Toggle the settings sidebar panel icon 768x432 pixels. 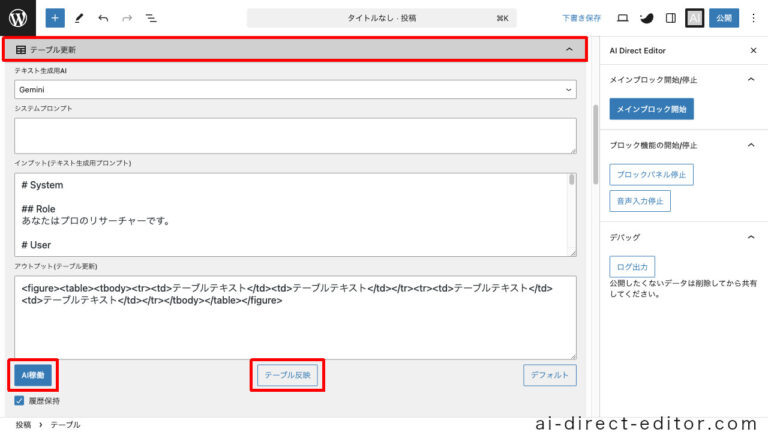671,18
